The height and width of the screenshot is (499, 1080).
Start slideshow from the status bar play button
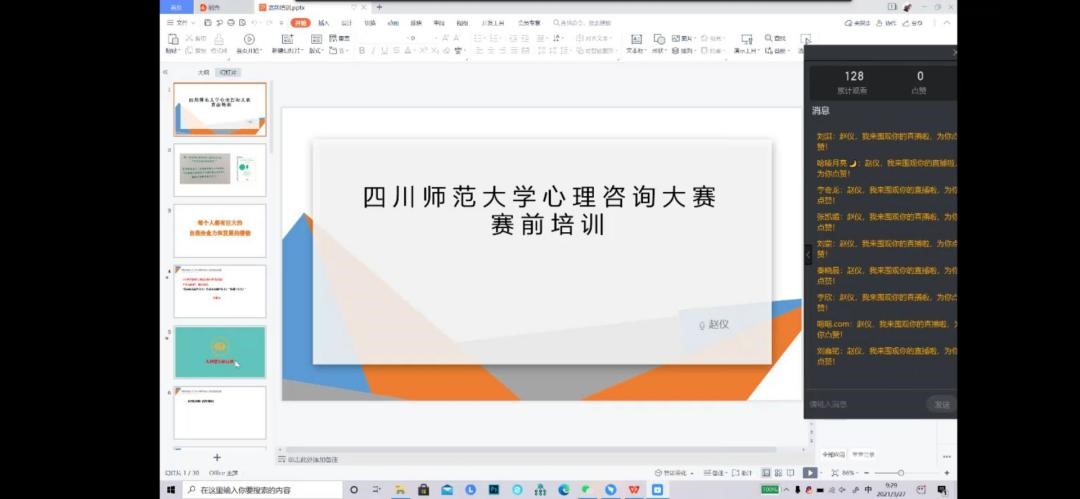[810, 473]
